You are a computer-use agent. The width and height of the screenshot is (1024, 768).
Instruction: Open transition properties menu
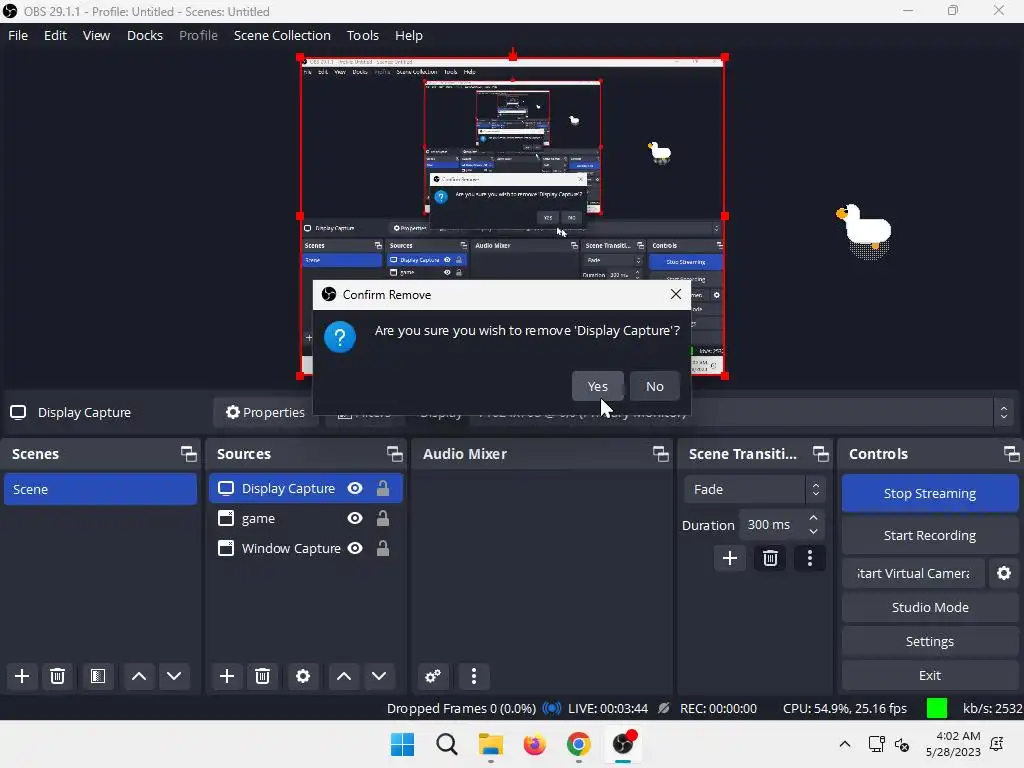(x=810, y=558)
